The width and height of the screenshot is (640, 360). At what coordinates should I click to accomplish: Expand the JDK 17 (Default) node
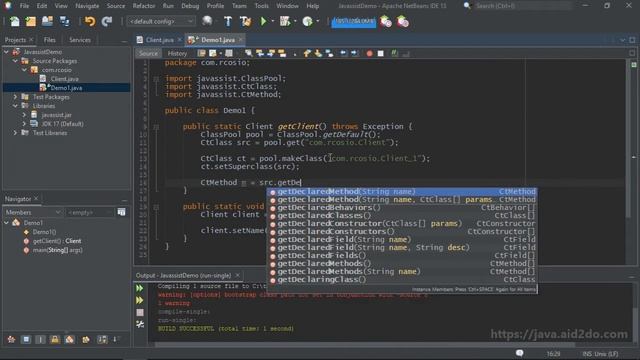pyautogui.click(x=24, y=124)
